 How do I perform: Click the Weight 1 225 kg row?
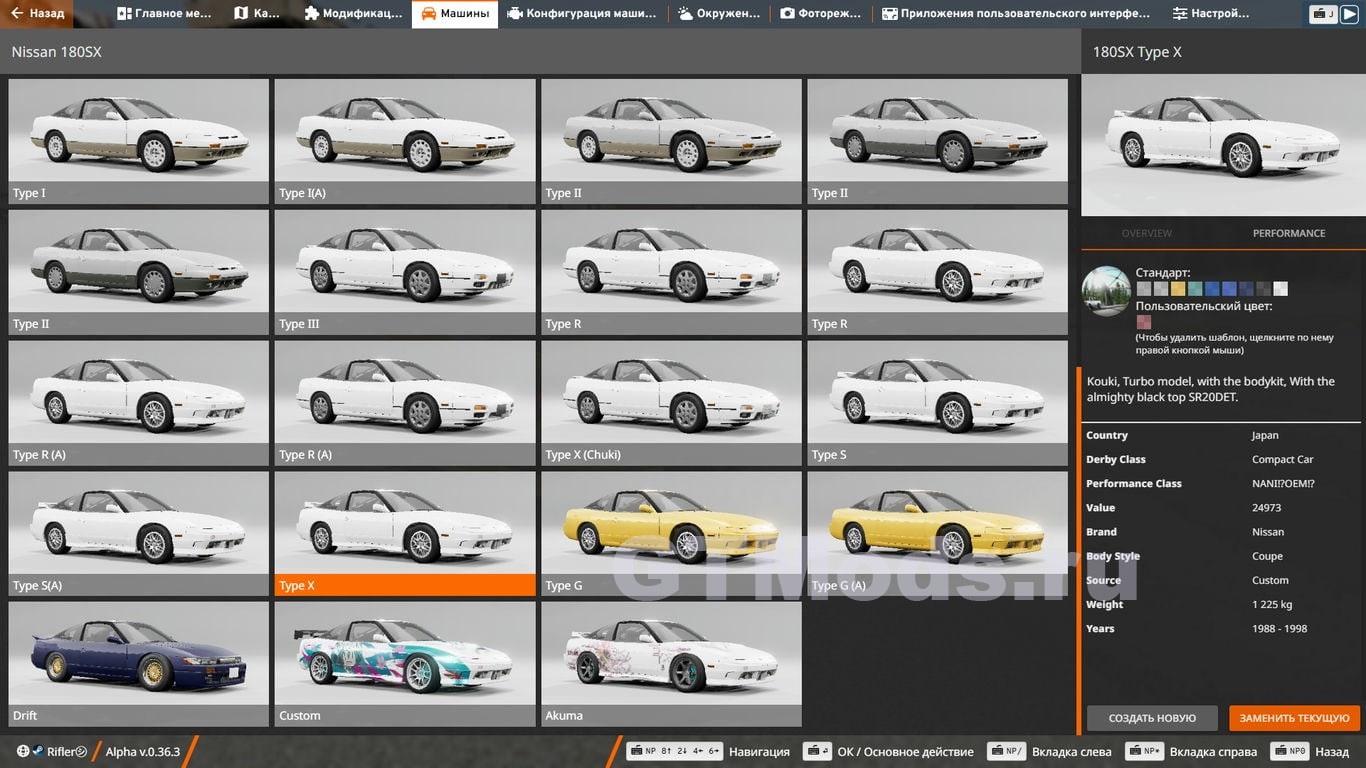pyautogui.click(x=1222, y=604)
